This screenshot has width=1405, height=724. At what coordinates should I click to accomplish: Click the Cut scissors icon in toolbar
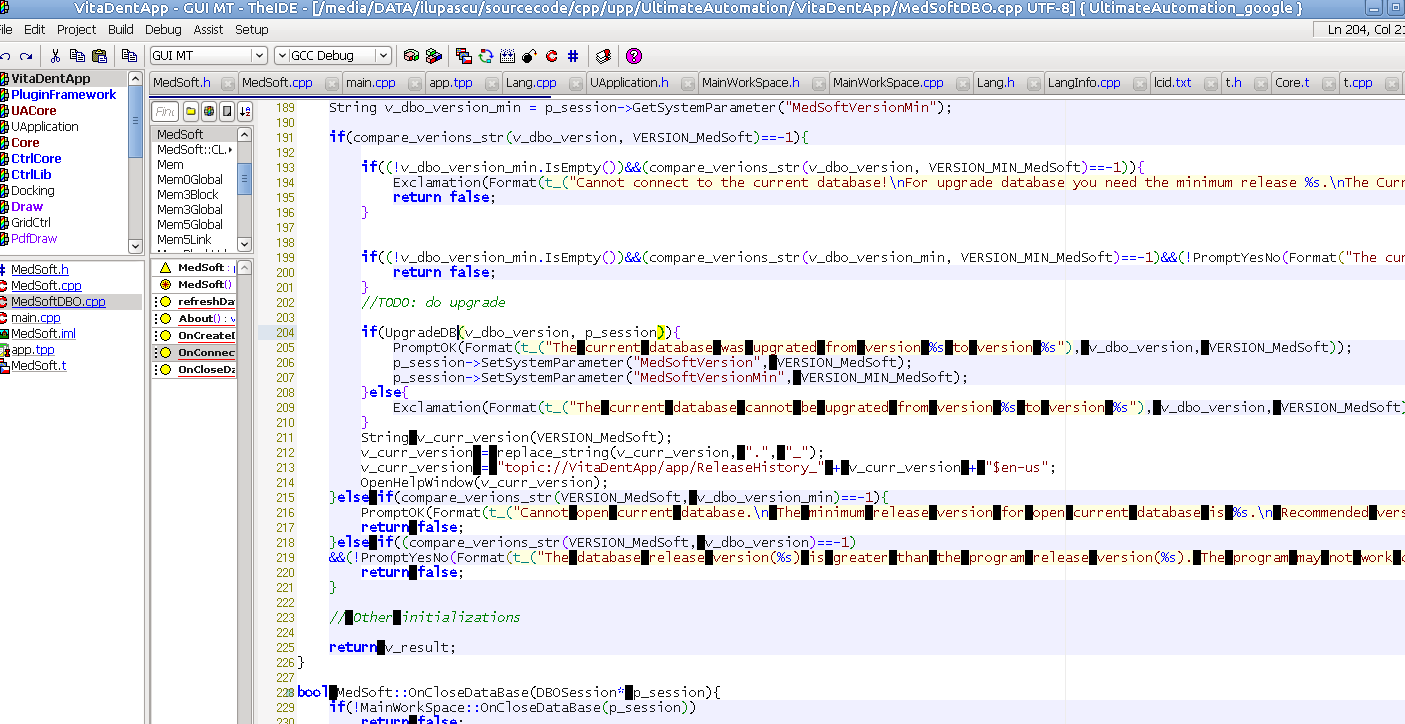pyautogui.click(x=55, y=56)
